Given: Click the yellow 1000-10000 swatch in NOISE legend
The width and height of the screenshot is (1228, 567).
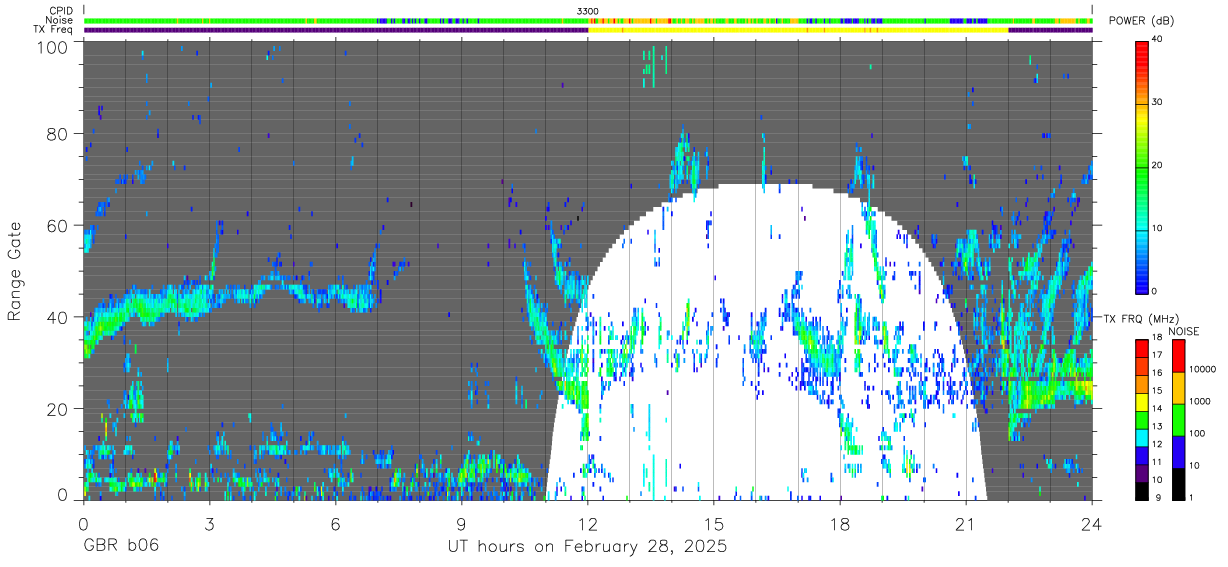Looking at the screenshot, I should [1178, 387].
